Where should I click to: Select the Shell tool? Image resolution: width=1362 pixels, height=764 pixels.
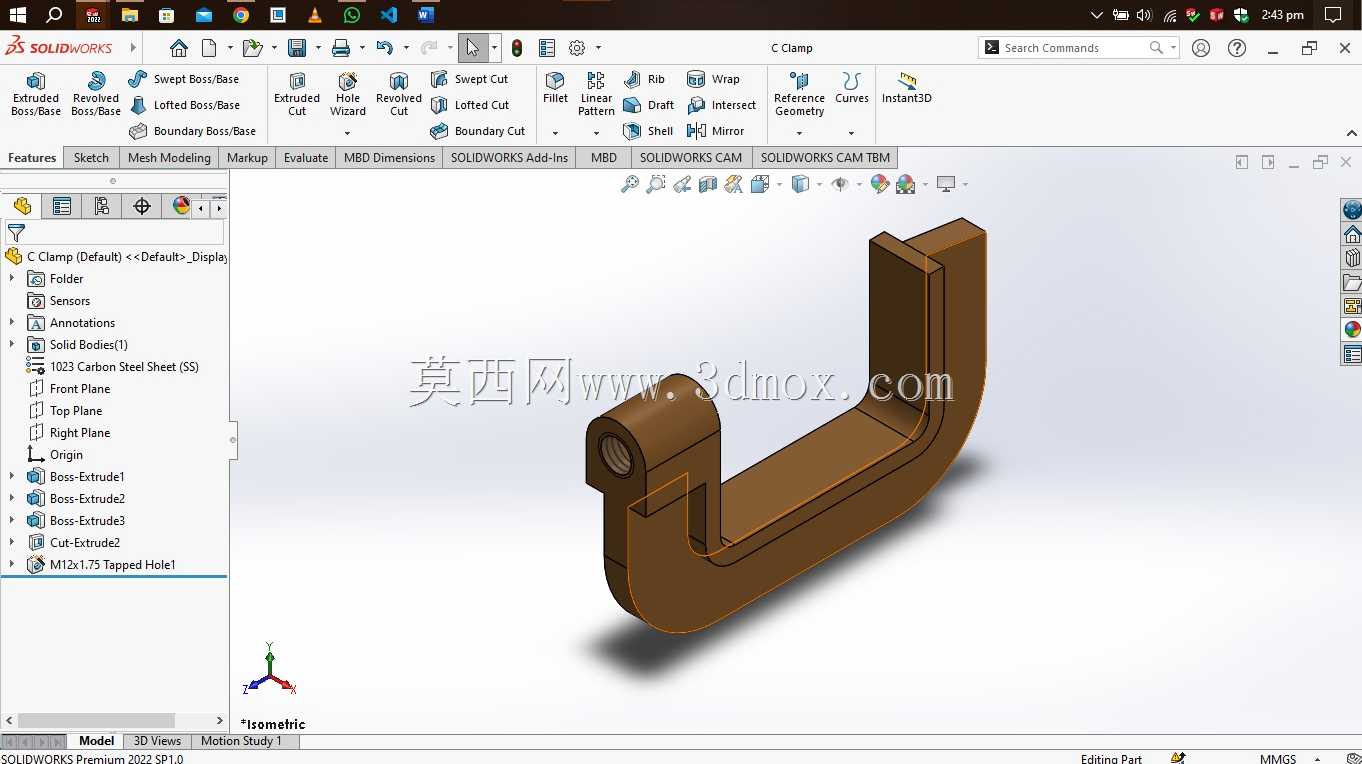point(648,131)
